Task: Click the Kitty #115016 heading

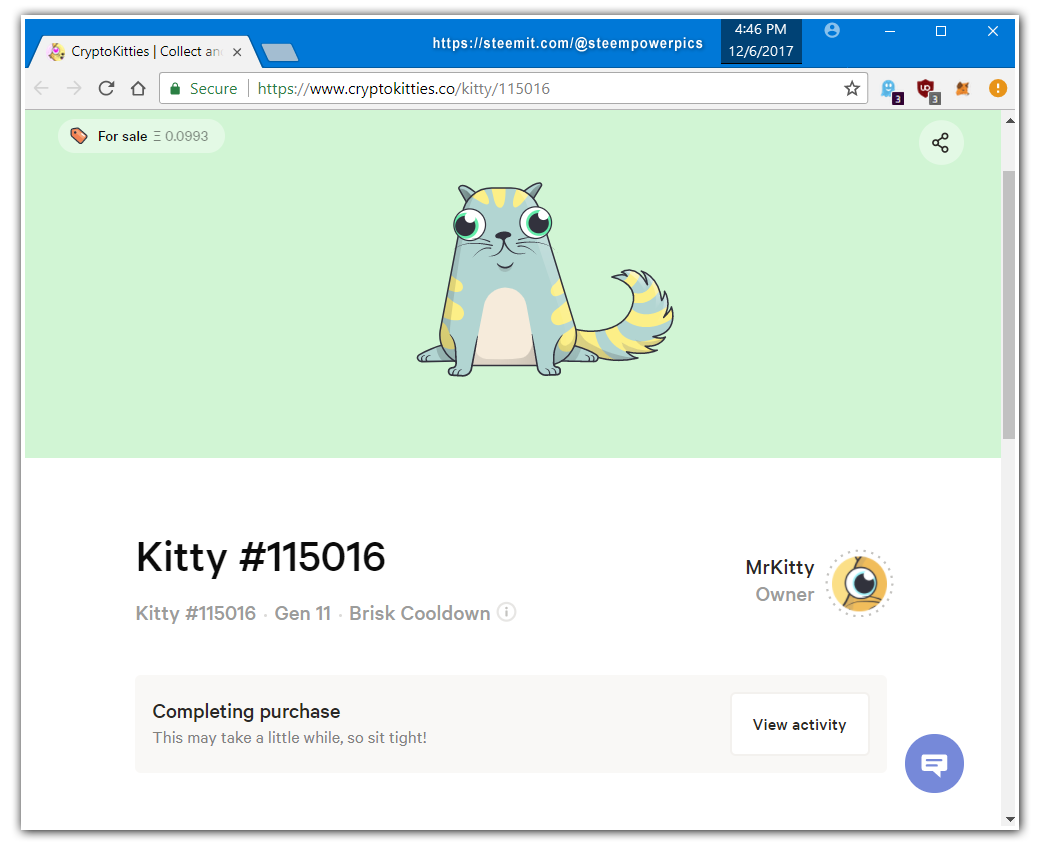Action: tap(261, 556)
